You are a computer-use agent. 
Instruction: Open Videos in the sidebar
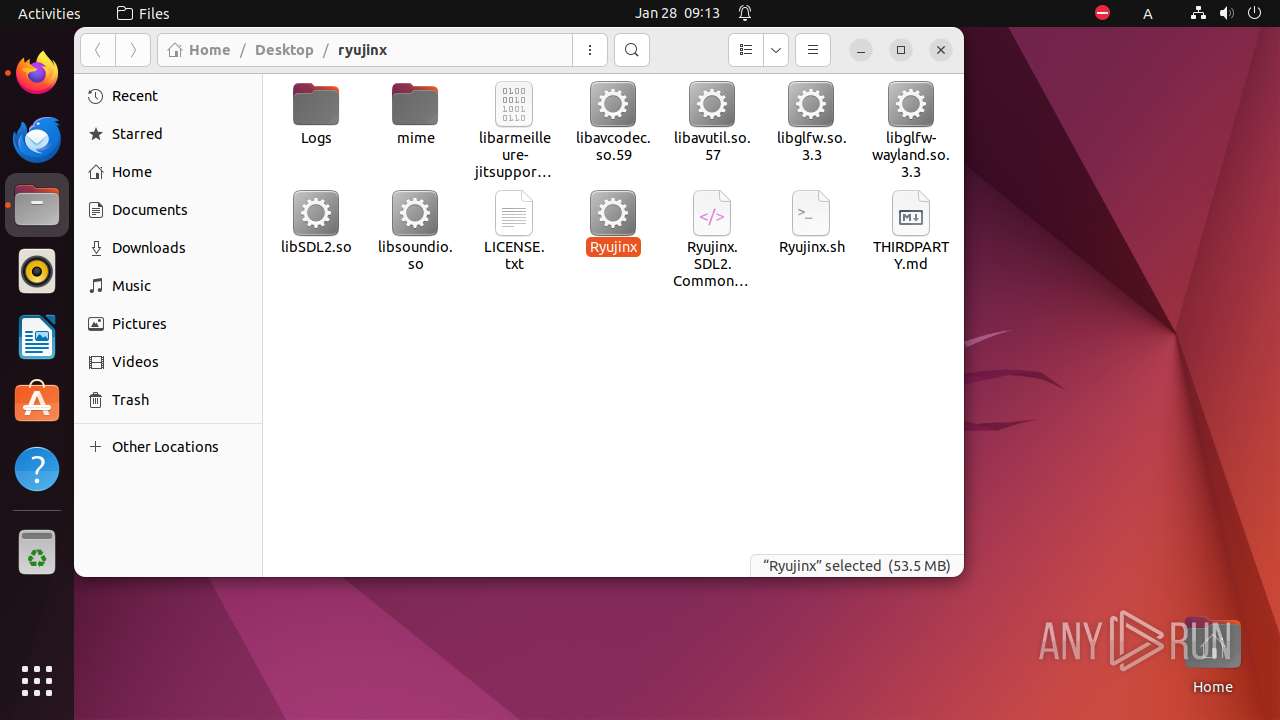click(x=168, y=362)
